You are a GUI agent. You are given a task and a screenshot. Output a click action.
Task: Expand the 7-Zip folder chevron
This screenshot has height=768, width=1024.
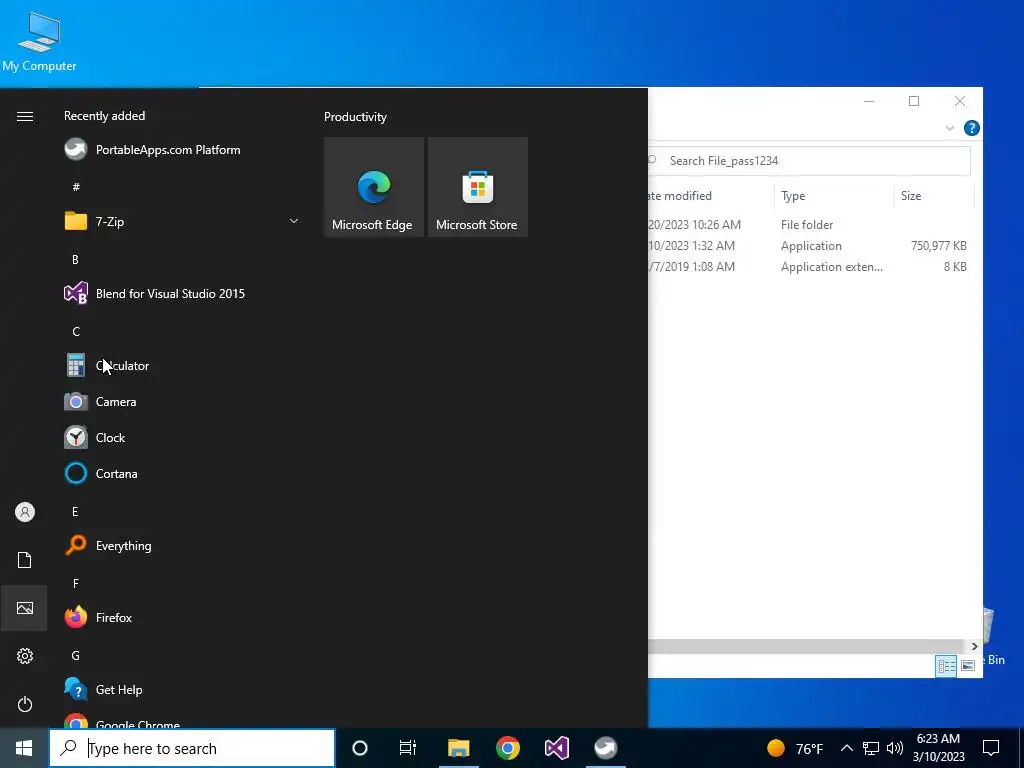[294, 221]
